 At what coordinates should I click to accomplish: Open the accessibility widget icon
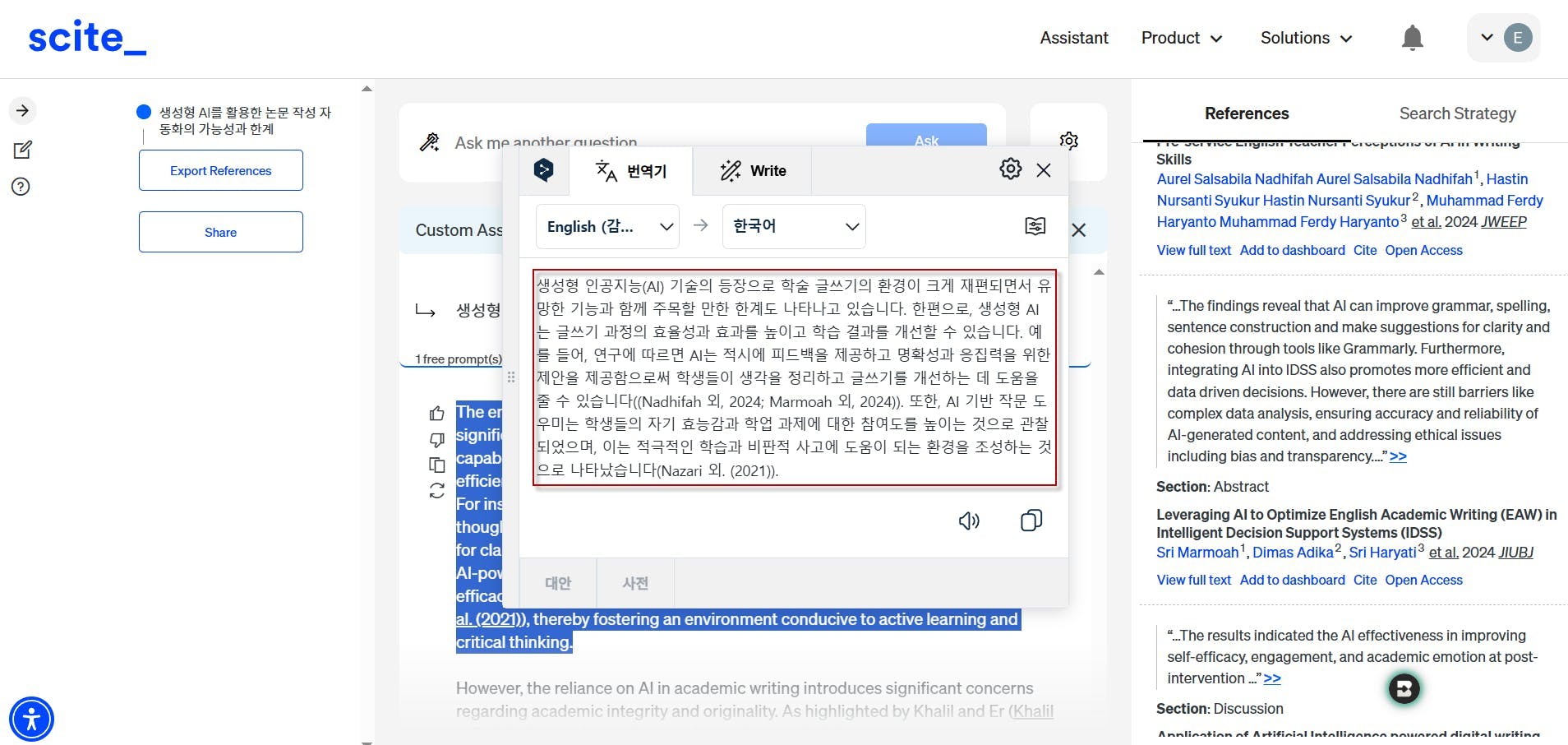point(31,719)
